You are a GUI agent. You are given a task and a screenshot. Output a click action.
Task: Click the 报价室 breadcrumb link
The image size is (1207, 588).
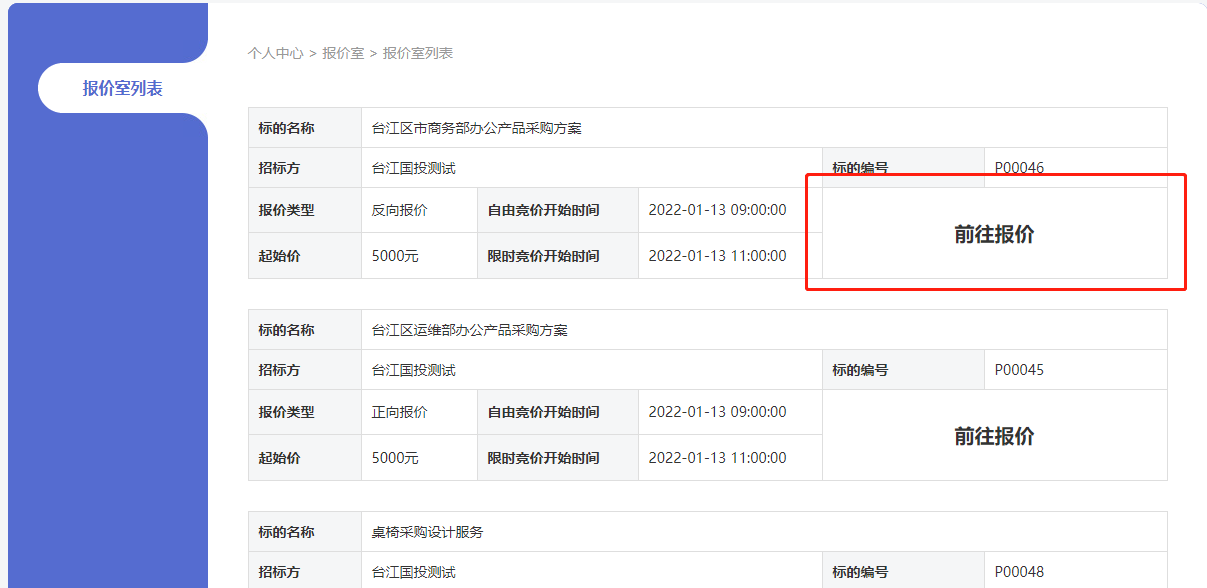pos(343,53)
